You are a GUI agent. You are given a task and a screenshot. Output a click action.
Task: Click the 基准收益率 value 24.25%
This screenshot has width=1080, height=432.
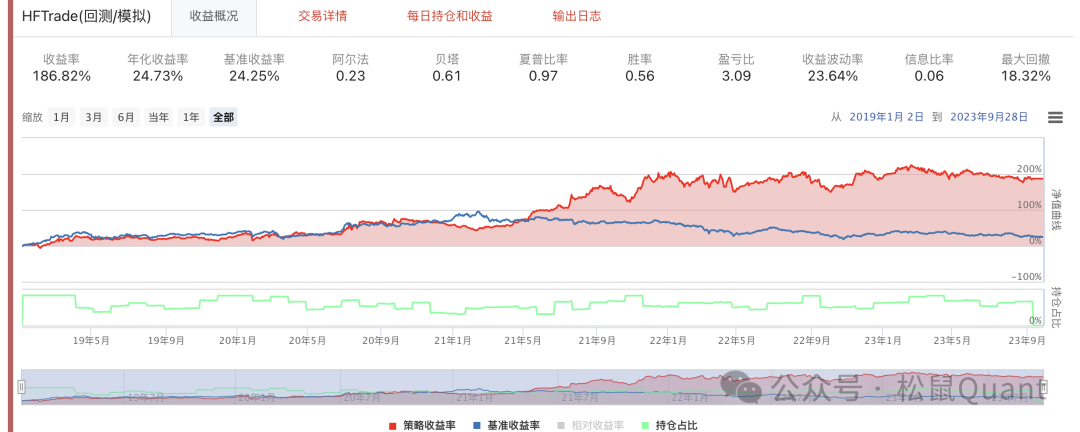point(254,76)
